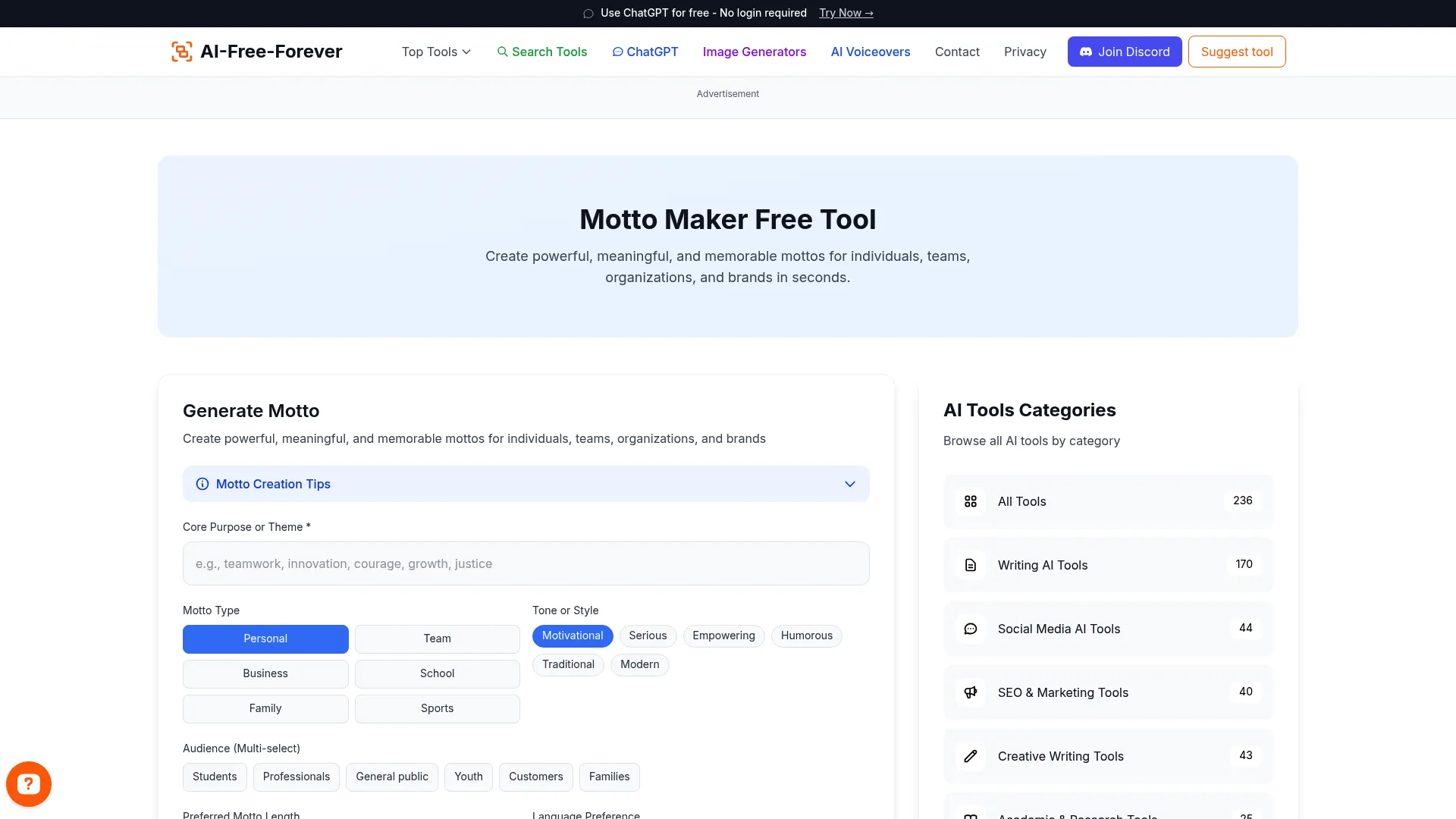1456x819 pixels.
Task: Click the chat bubble icon next to ChatGPT
Action: pyautogui.click(x=618, y=52)
